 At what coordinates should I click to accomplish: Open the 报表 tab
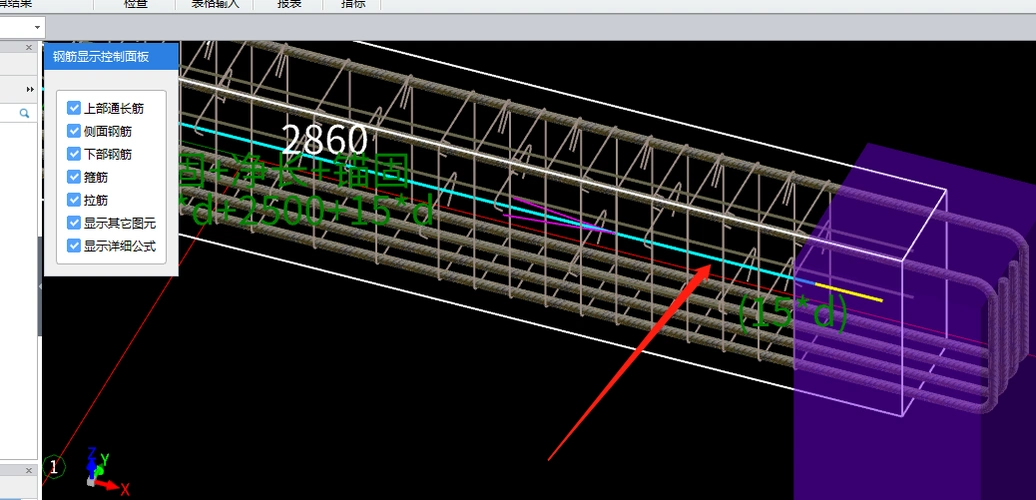point(288,5)
